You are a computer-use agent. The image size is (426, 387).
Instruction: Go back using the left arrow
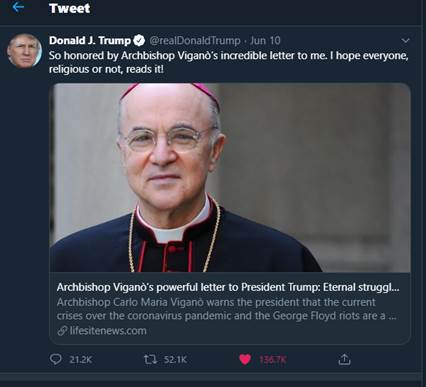18,7
